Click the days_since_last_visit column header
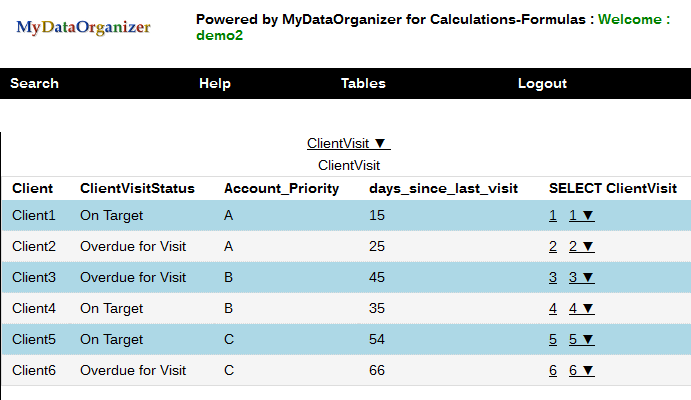 pos(443,188)
